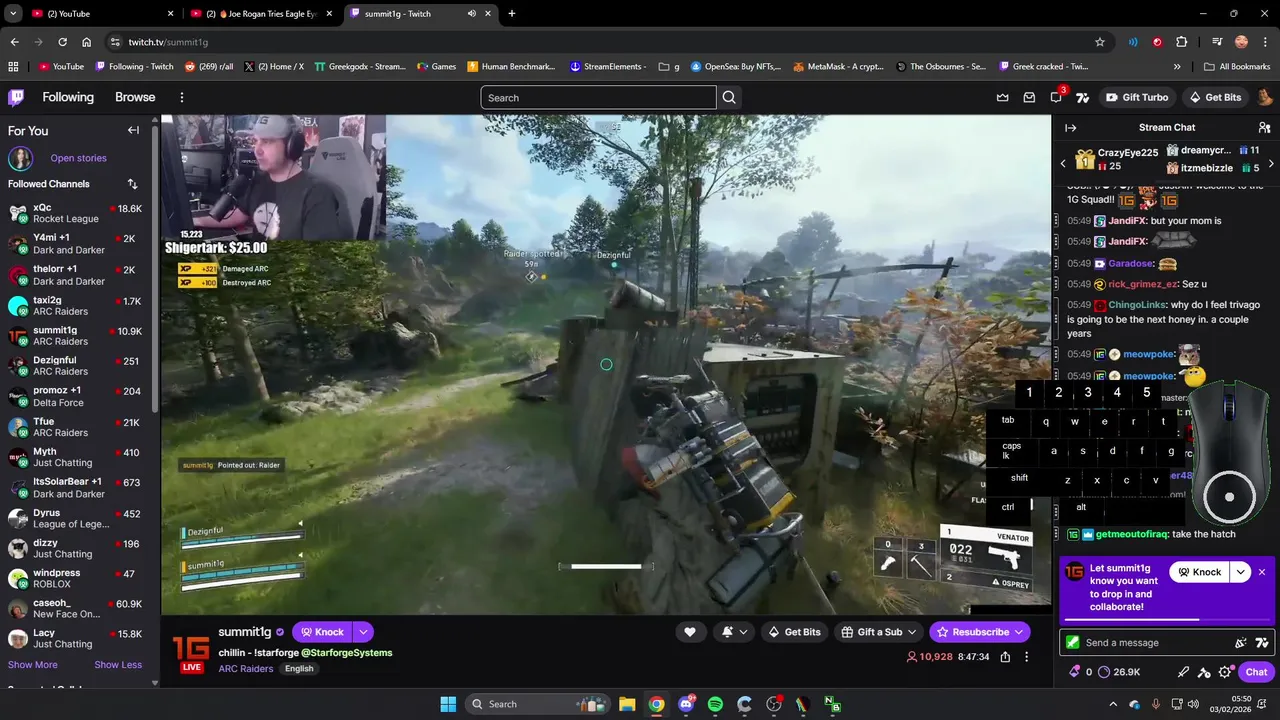Collapse the Stream Chat panel
The width and height of the screenshot is (1280, 720).
1070,127
